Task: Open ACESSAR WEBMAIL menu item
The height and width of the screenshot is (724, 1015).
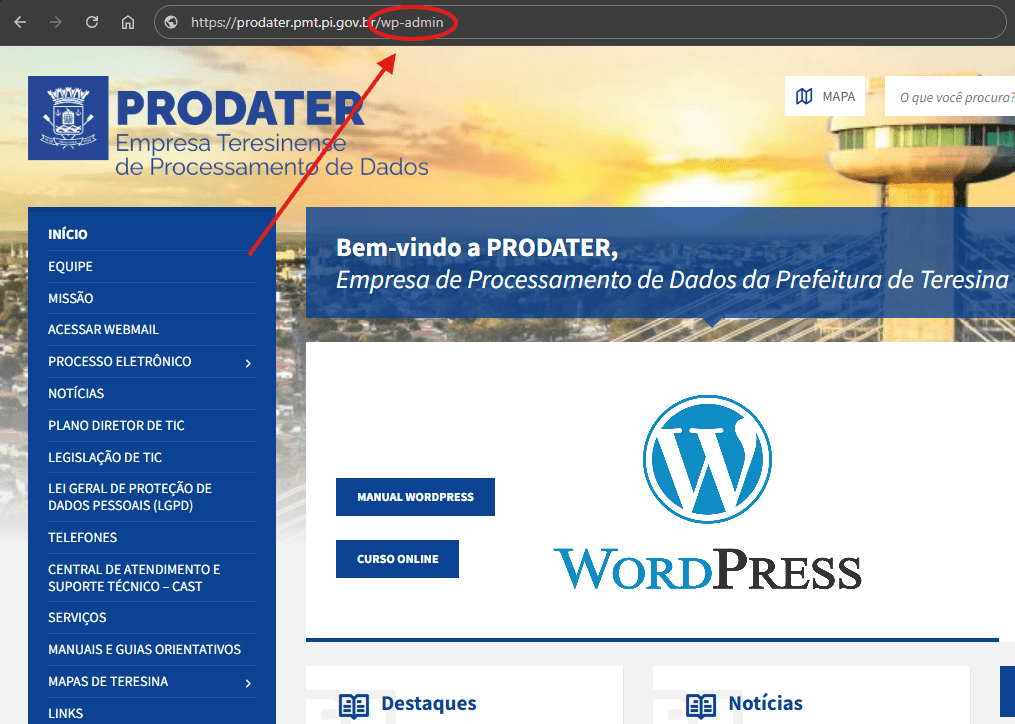Action: (103, 330)
